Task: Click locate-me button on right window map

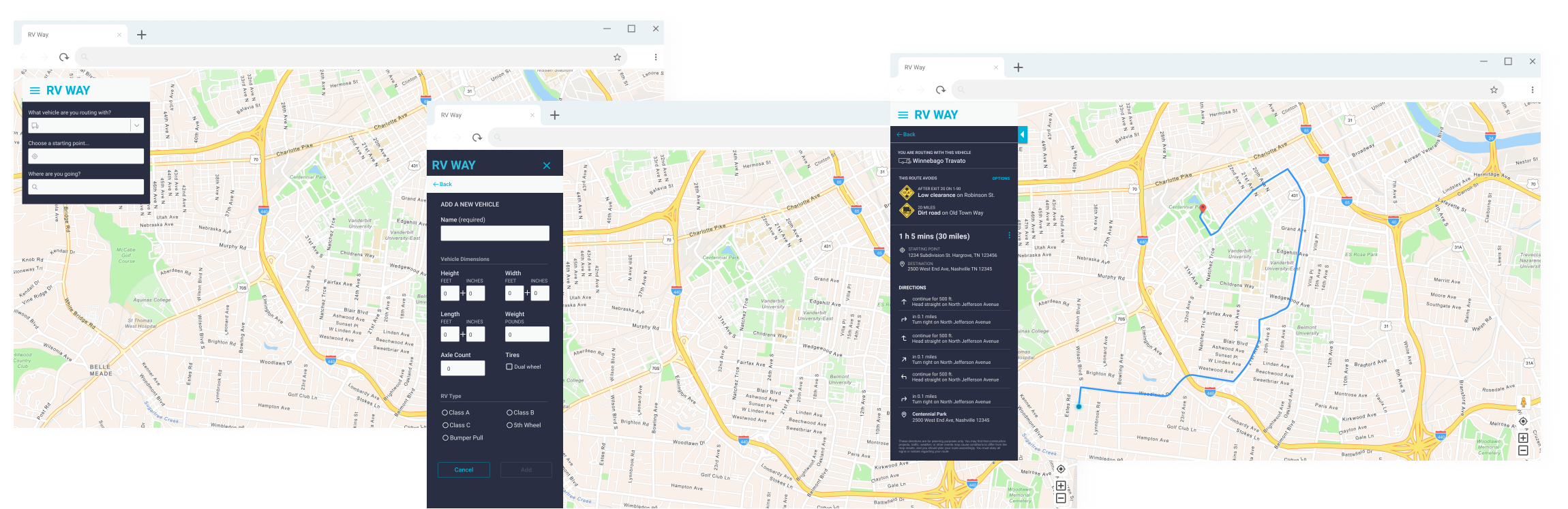Action: [1523, 421]
